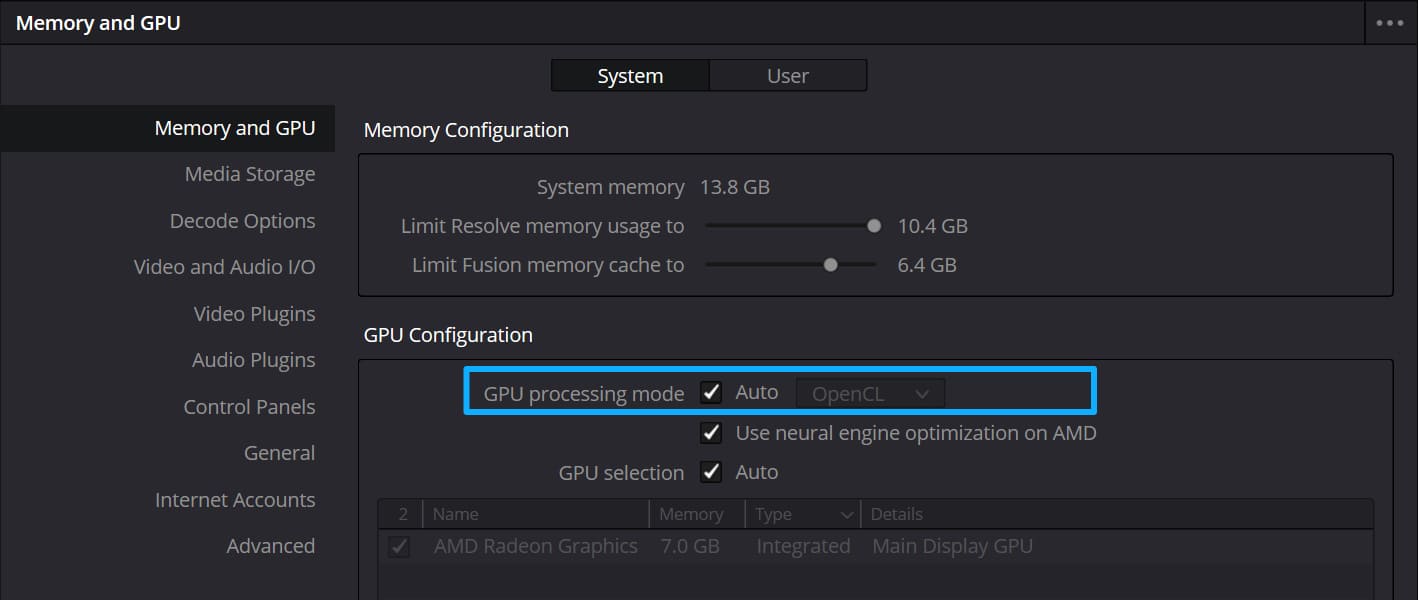Select Video and Audio I/O settings
Screen dimensions: 1418x600
point(224,266)
